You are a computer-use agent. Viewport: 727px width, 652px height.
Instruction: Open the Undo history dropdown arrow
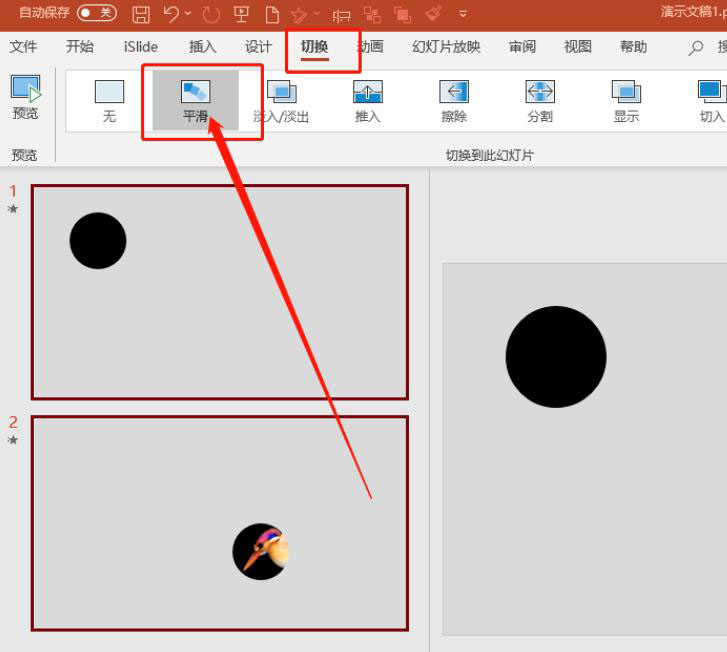(188, 13)
